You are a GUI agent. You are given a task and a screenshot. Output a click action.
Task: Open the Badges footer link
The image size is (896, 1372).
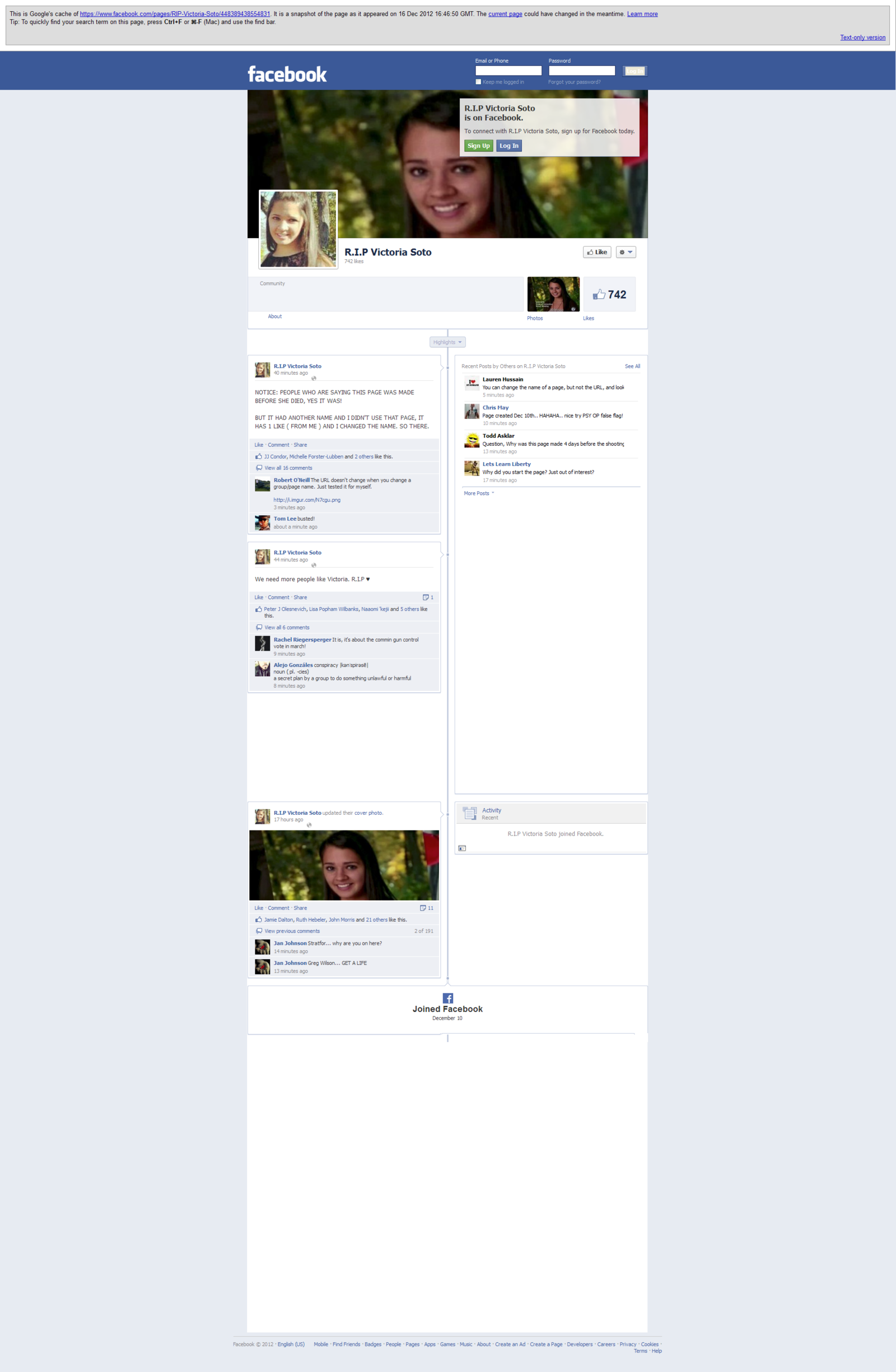373,1345
